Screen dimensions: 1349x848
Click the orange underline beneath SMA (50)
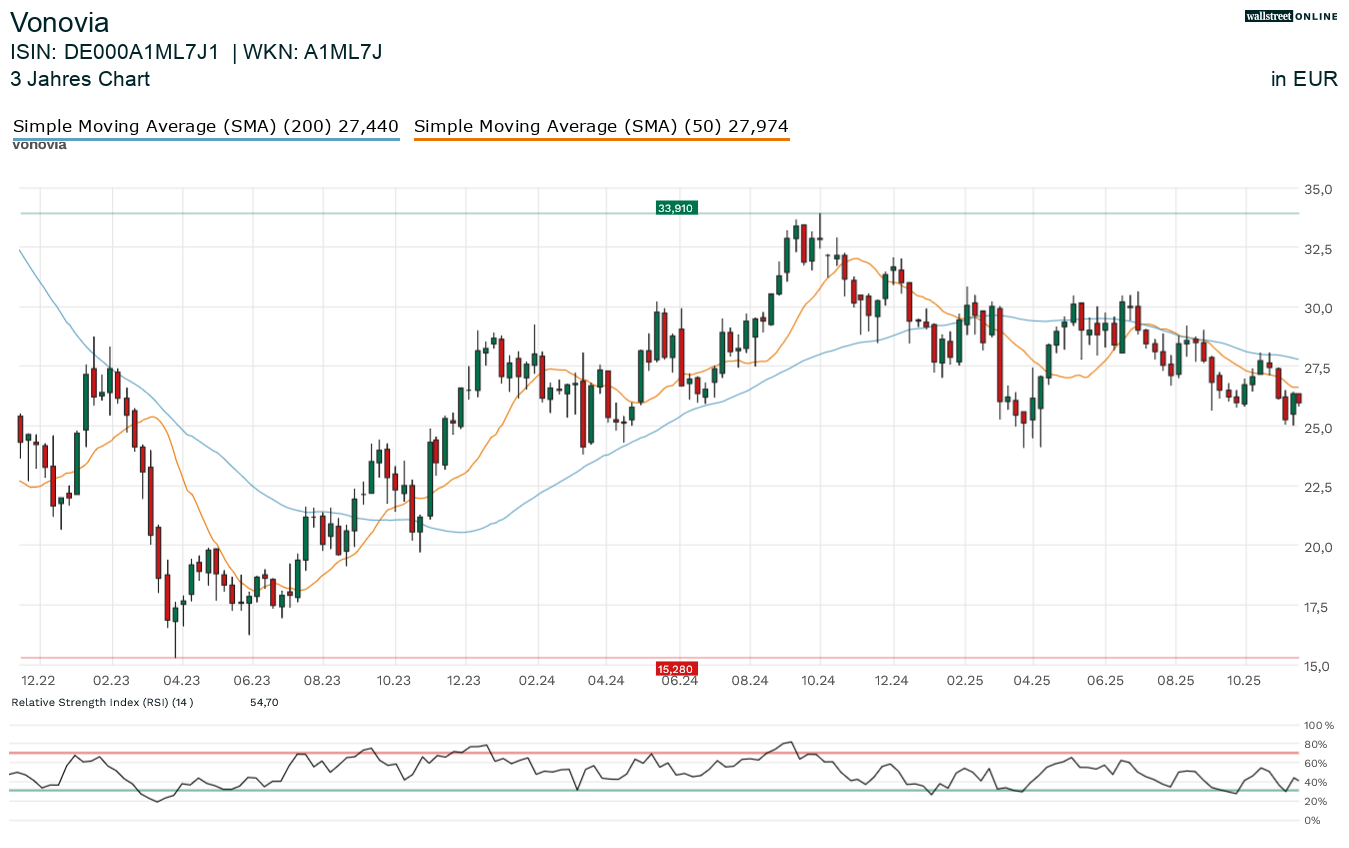[x=601, y=139]
